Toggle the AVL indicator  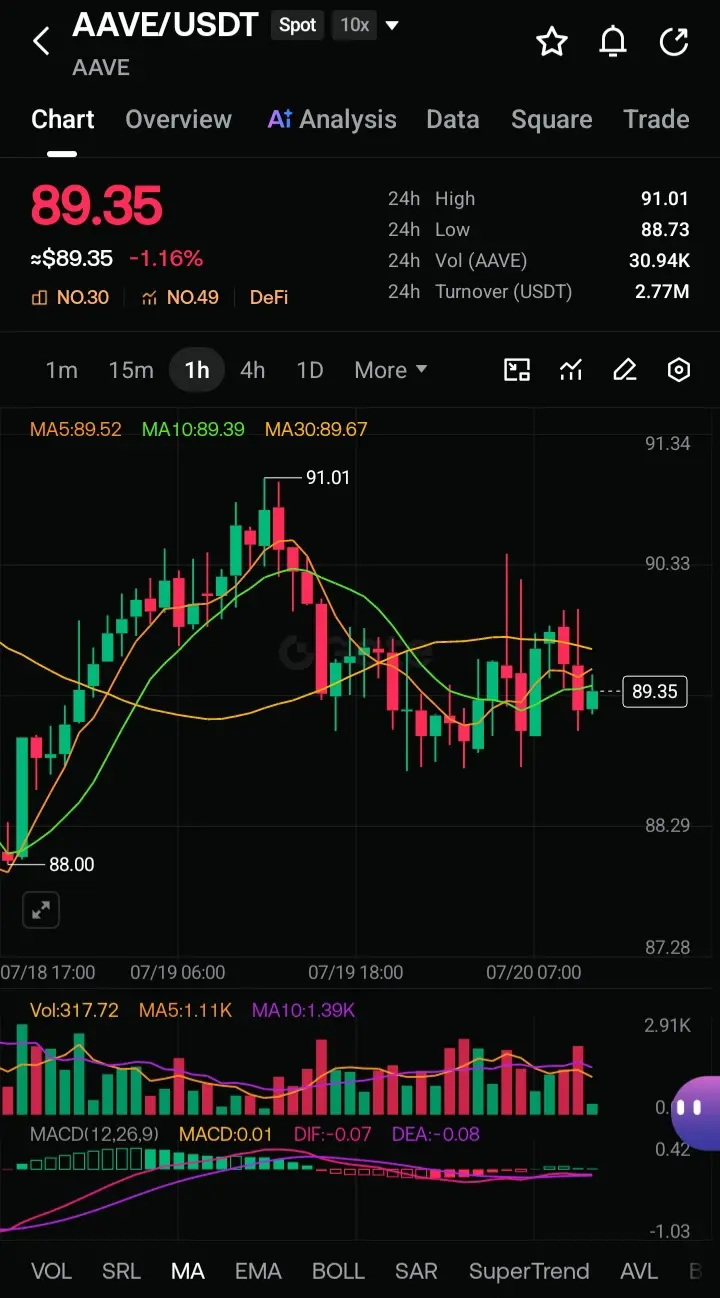pyautogui.click(x=639, y=1271)
